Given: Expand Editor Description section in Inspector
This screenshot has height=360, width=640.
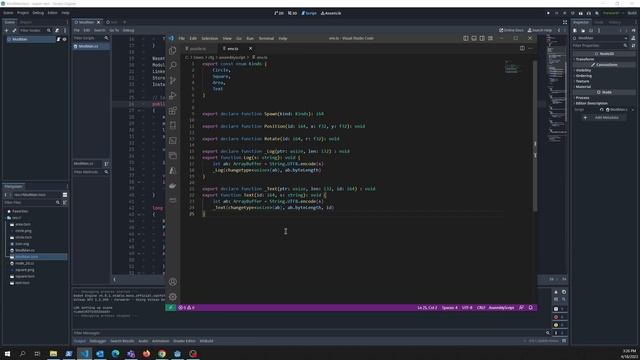Looking at the screenshot, I should pyautogui.click(x=591, y=103).
